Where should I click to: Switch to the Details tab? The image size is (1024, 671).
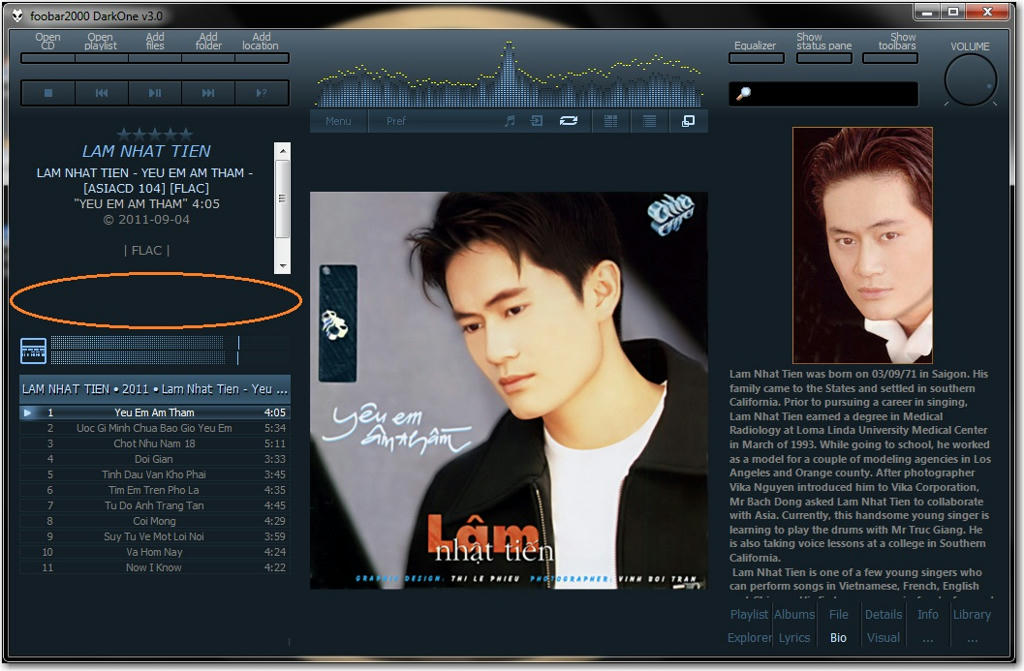883,614
